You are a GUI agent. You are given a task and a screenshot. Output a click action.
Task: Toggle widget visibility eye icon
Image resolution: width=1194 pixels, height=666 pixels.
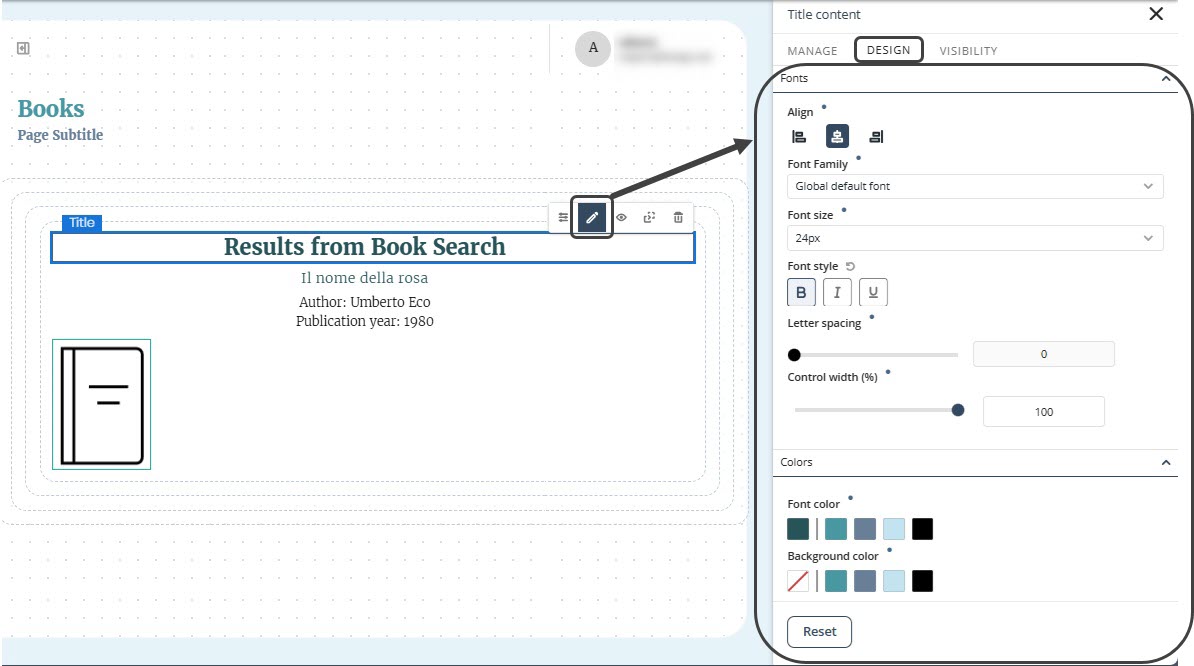click(621, 217)
